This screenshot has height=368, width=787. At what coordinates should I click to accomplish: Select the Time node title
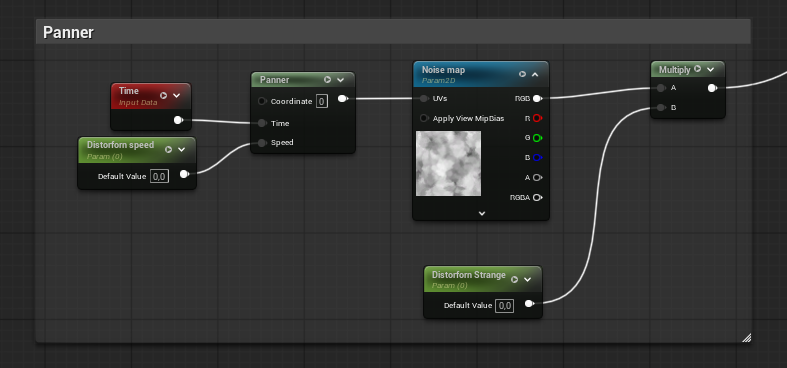[x=128, y=91]
